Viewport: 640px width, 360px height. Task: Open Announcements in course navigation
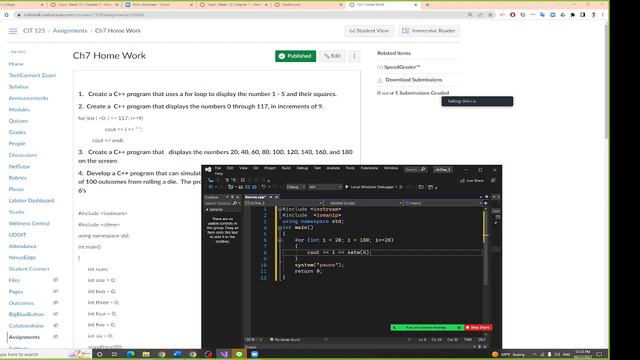pos(29,98)
